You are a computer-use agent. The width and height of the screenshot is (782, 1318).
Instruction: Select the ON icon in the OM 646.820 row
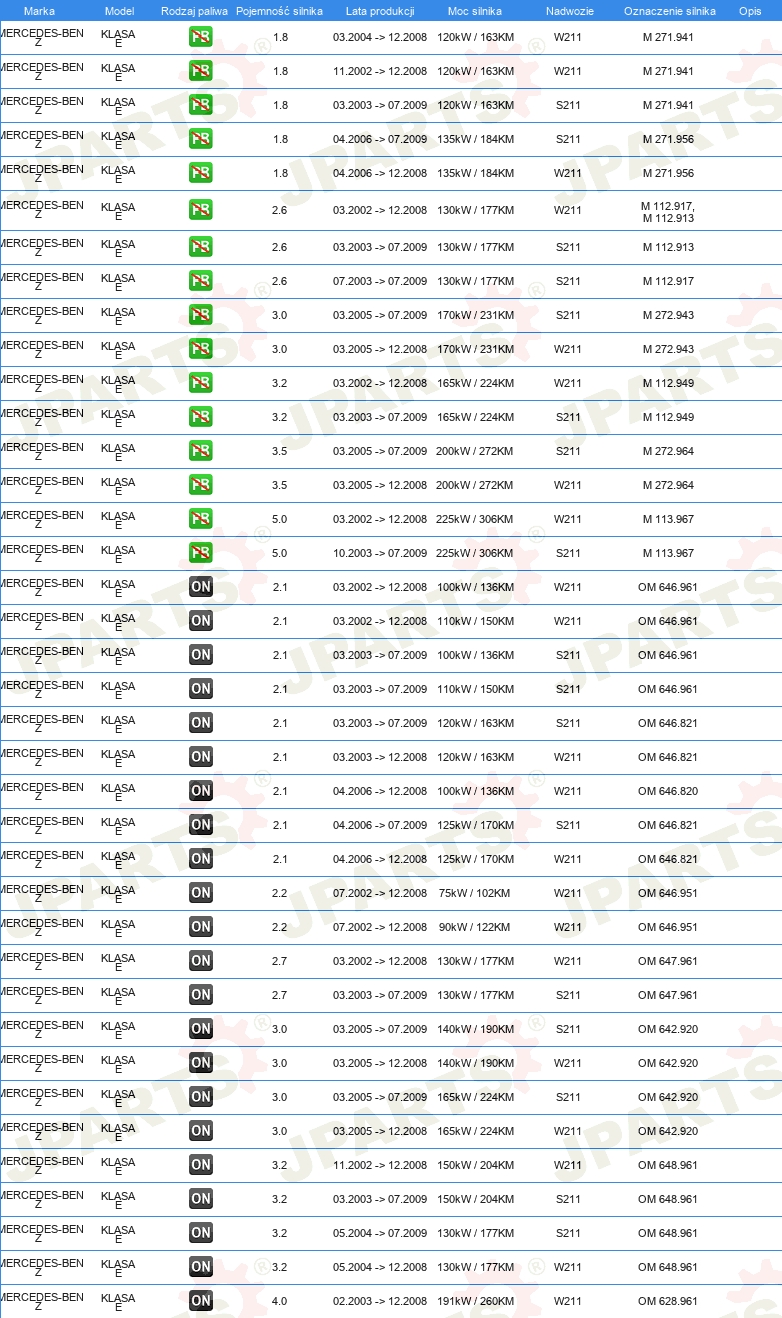(200, 792)
